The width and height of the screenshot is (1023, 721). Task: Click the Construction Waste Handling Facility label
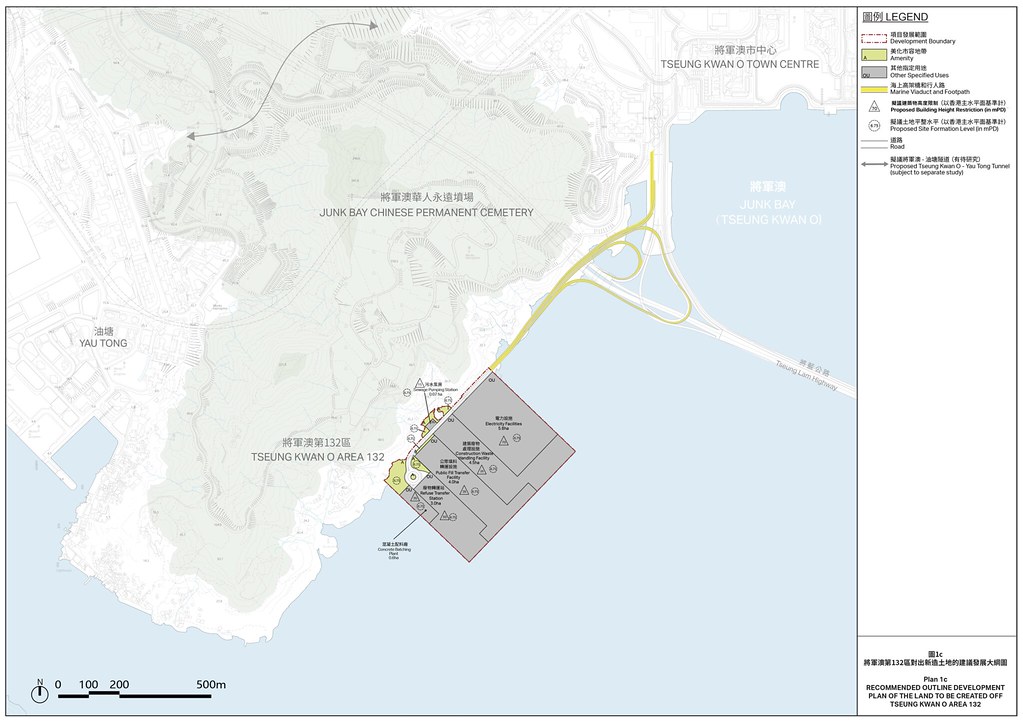[474, 456]
